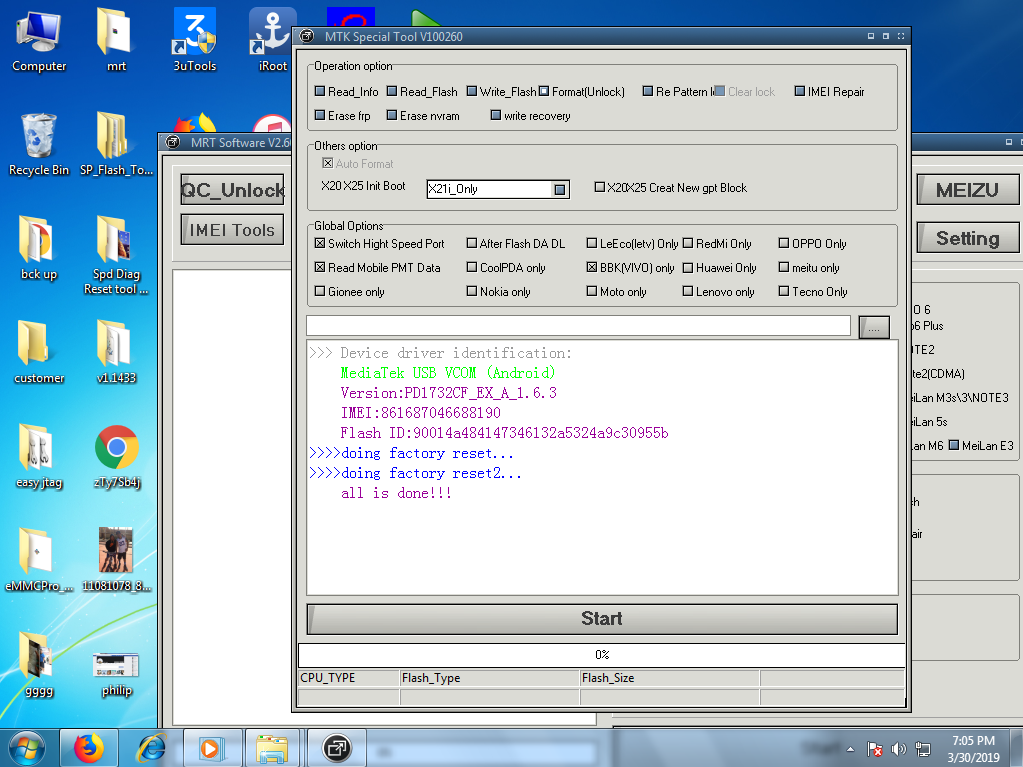1023x767 pixels.
Task: Enable the Read_Flash operation
Action: pyautogui.click(x=391, y=91)
